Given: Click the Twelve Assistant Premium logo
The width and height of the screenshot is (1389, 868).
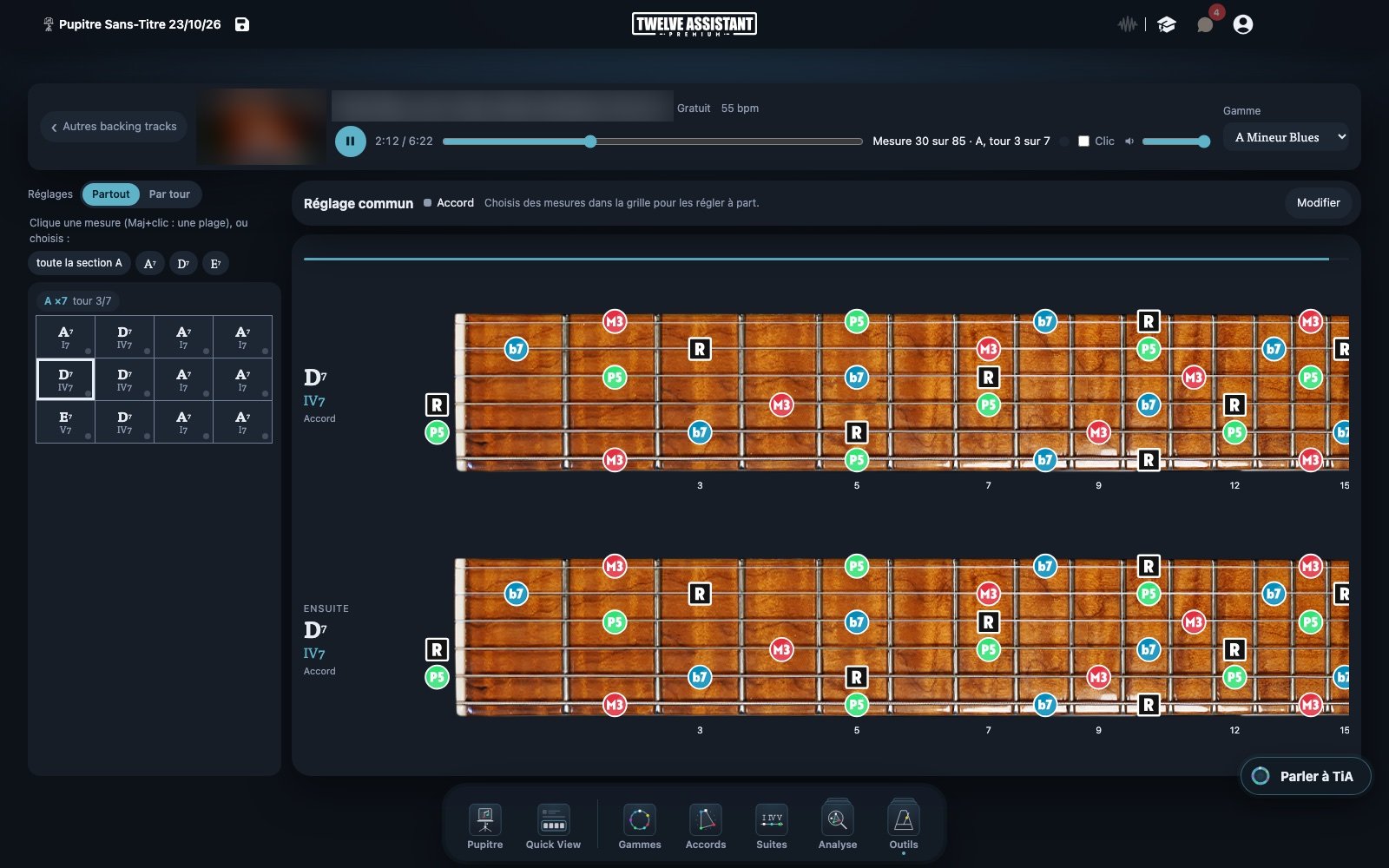Looking at the screenshot, I should (x=694, y=24).
